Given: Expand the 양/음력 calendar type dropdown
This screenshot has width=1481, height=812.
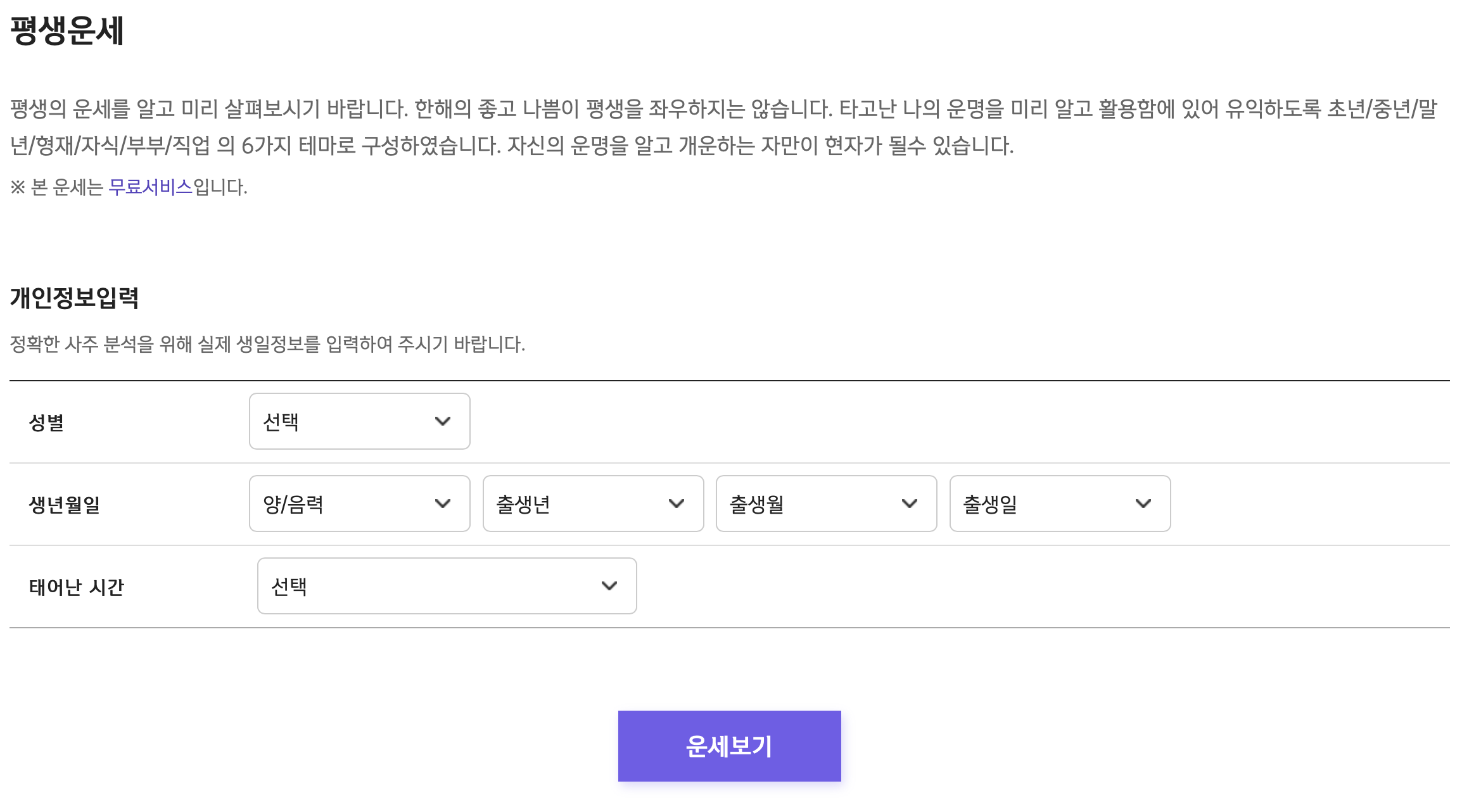Looking at the screenshot, I should [x=359, y=503].
